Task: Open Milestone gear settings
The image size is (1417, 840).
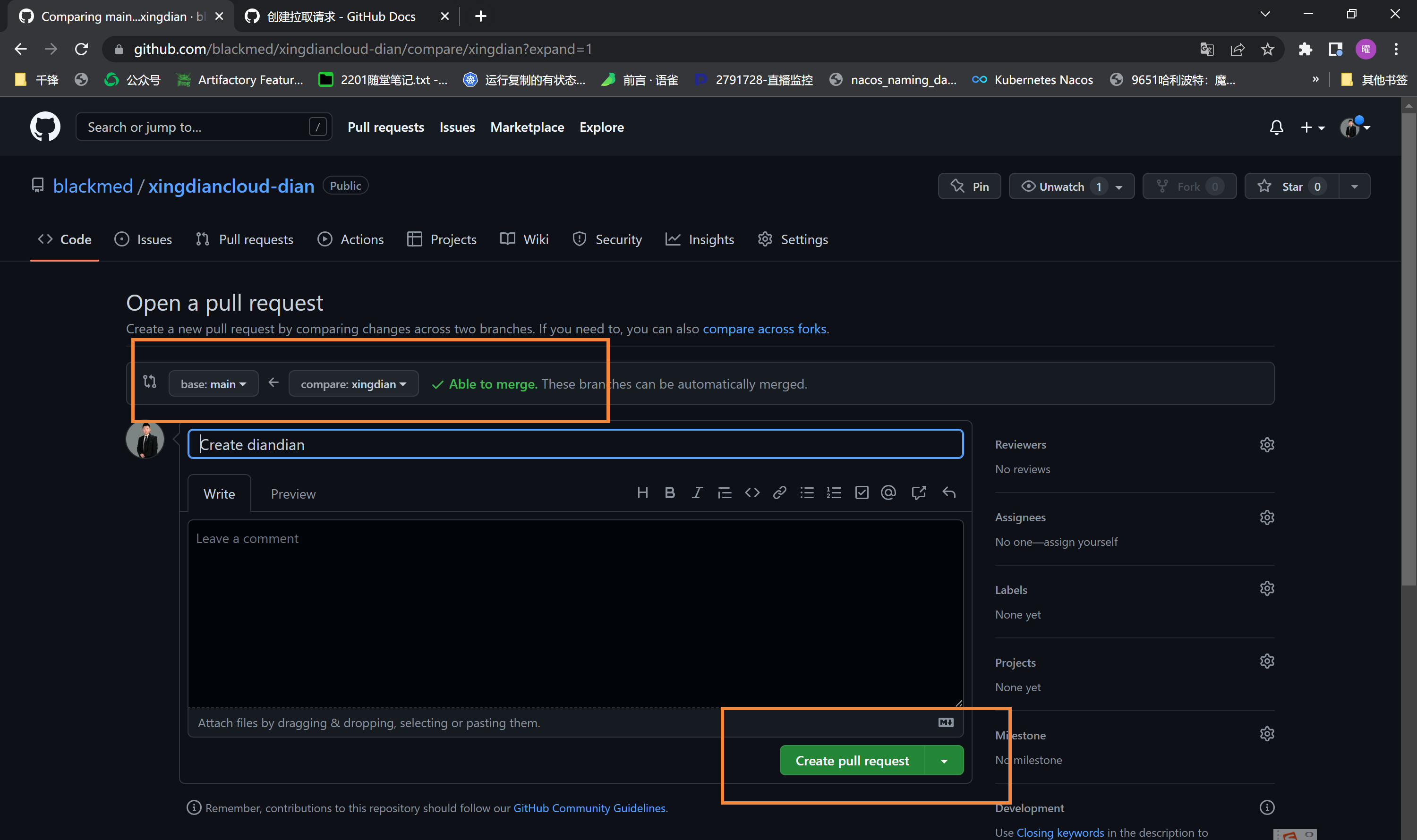Action: (x=1266, y=734)
